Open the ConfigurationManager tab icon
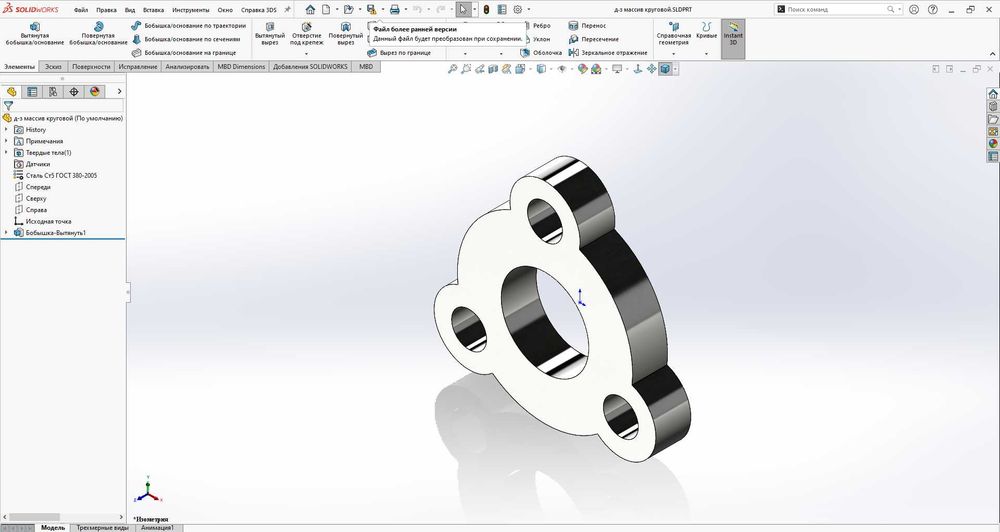1000x532 pixels. [x=53, y=92]
